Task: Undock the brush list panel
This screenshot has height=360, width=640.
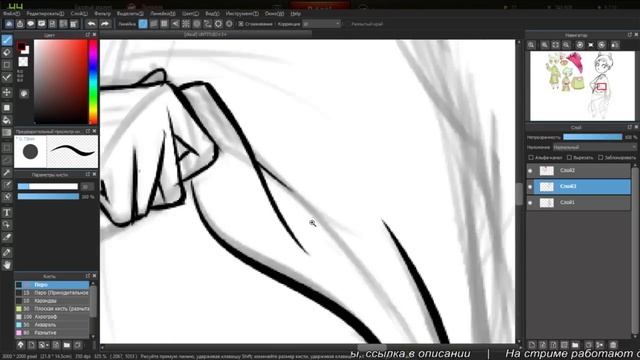Action: tap(88, 276)
